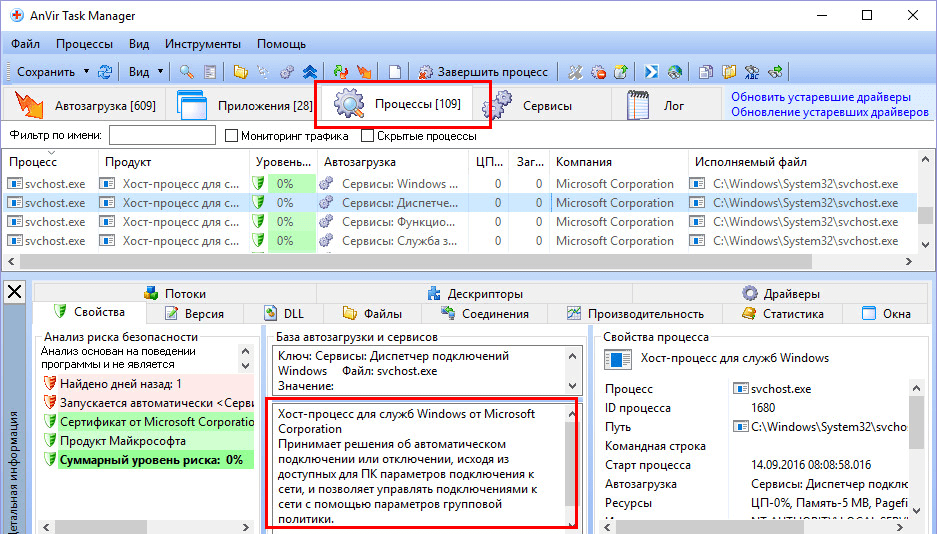The width and height of the screenshot is (937, 534).
Task: Click the refresh icon next to Сохранить
Action: pos(106,72)
